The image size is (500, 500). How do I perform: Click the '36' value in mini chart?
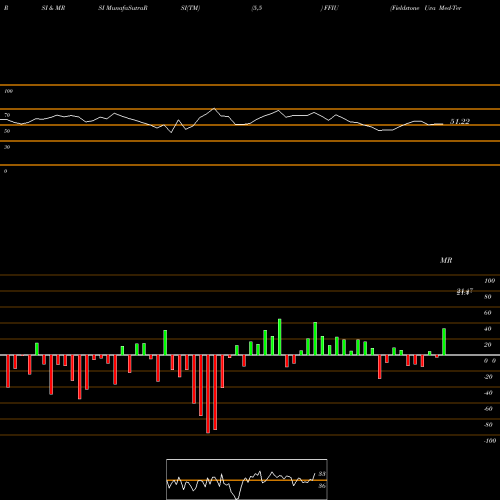[x=322, y=486]
